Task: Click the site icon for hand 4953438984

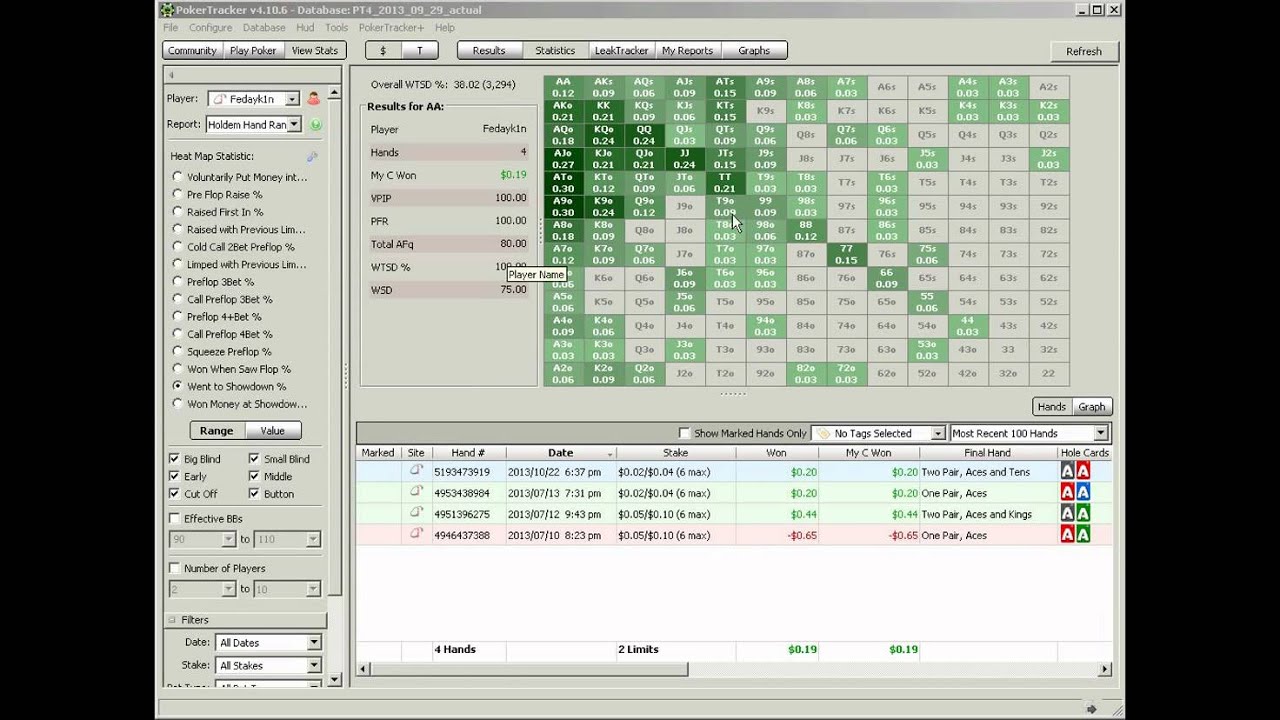Action: 416,492
